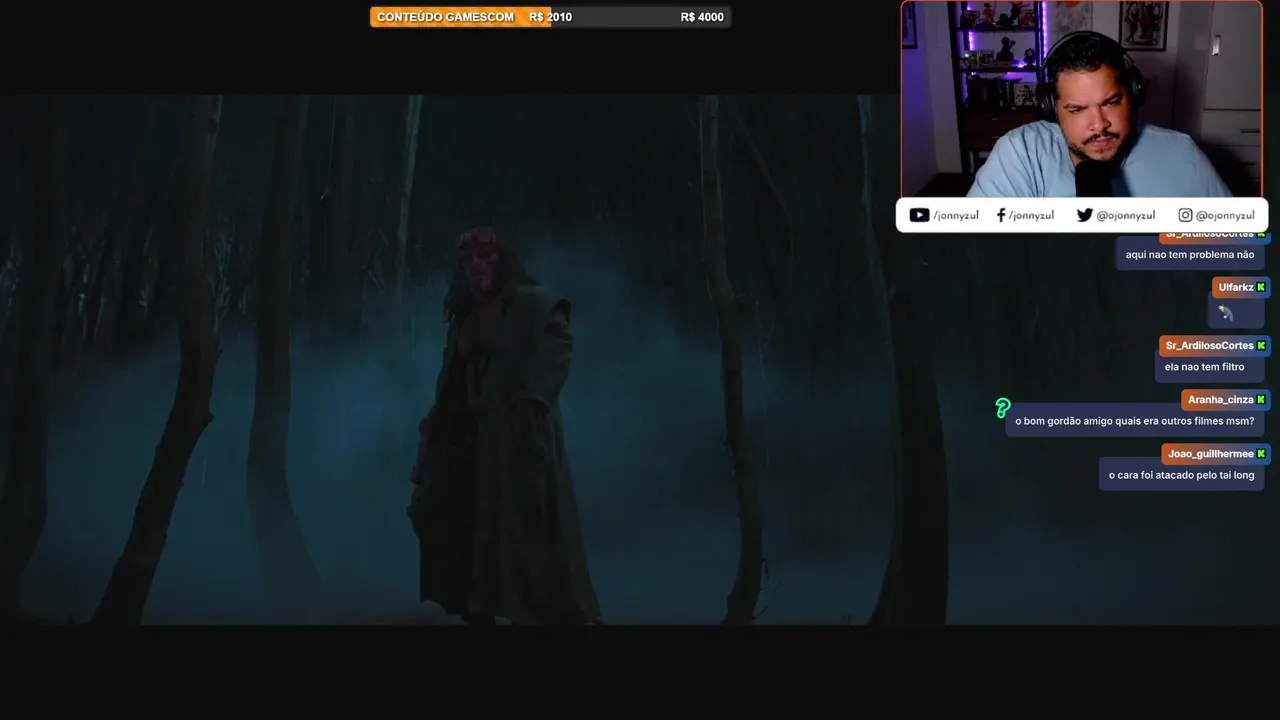Viewport: 1280px width, 720px height.
Task: Click the emote in Ulfarkz's message
Action: [1226, 313]
